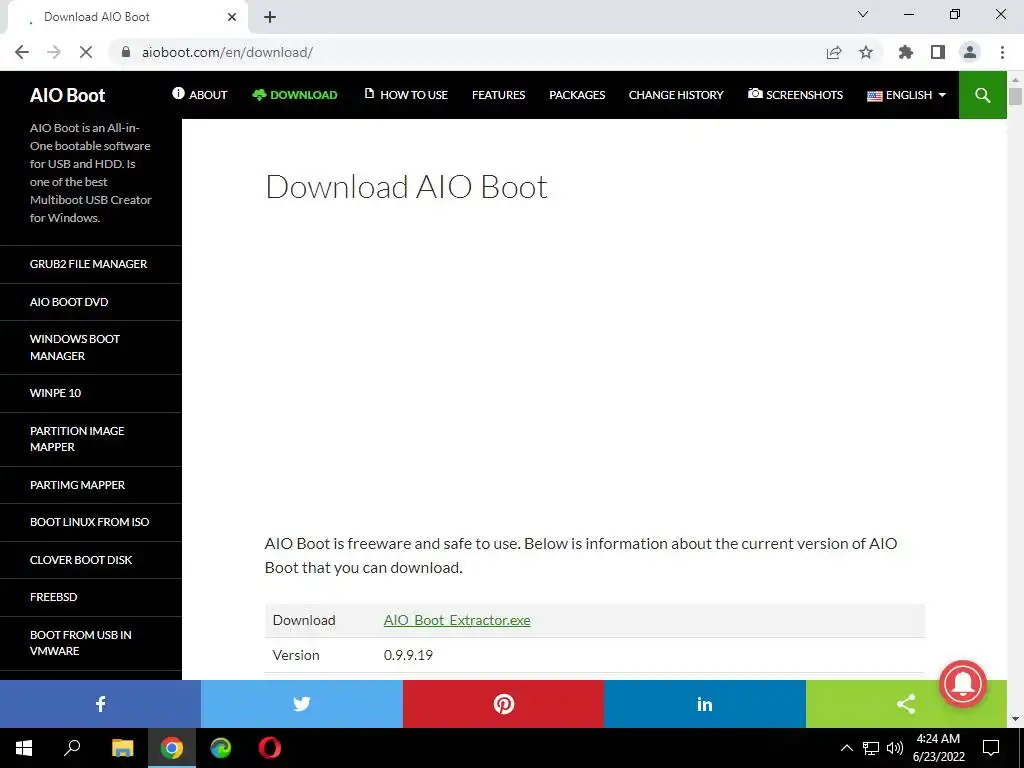Open a new browser tab
Screen dimensions: 1024x768
point(270,17)
